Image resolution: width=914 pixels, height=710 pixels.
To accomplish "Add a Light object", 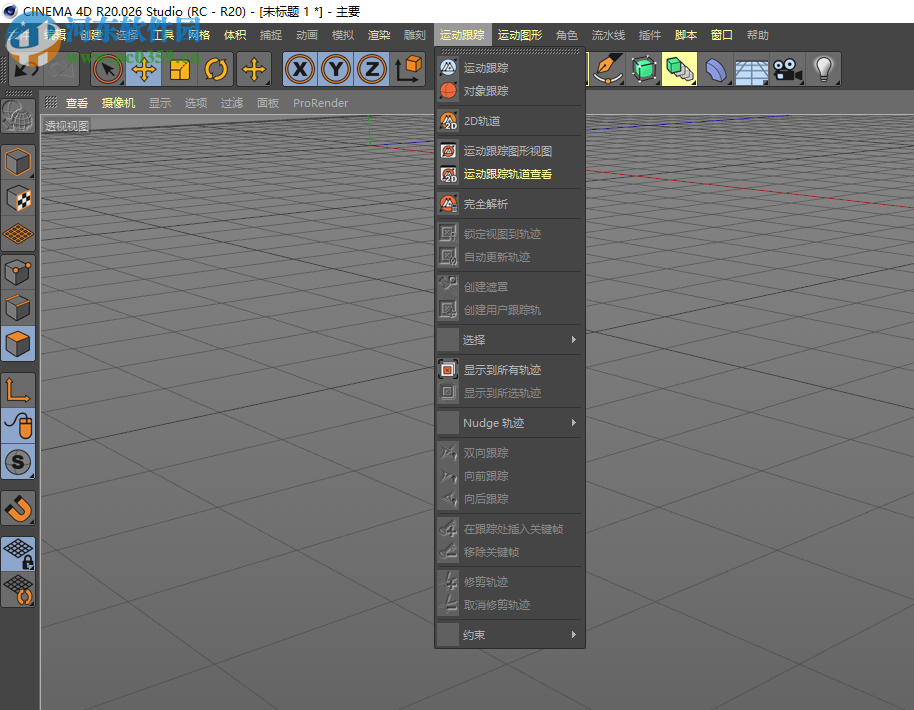I will [x=822, y=69].
